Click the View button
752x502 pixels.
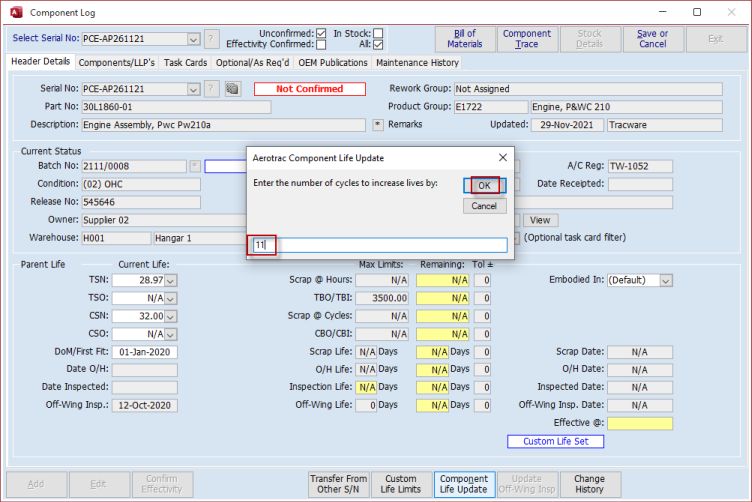(540, 220)
